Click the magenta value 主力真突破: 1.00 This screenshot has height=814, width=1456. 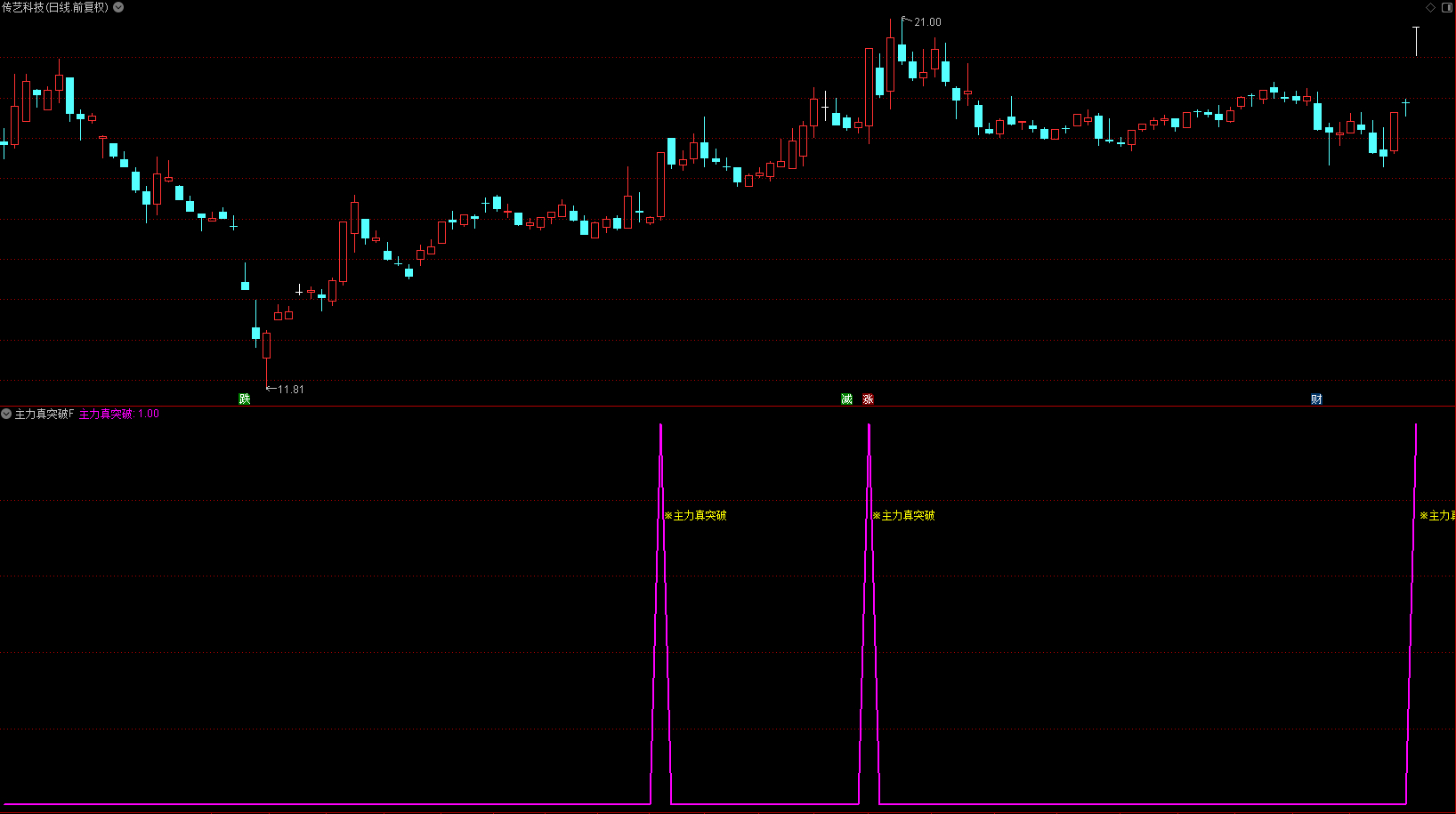(x=119, y=414)
